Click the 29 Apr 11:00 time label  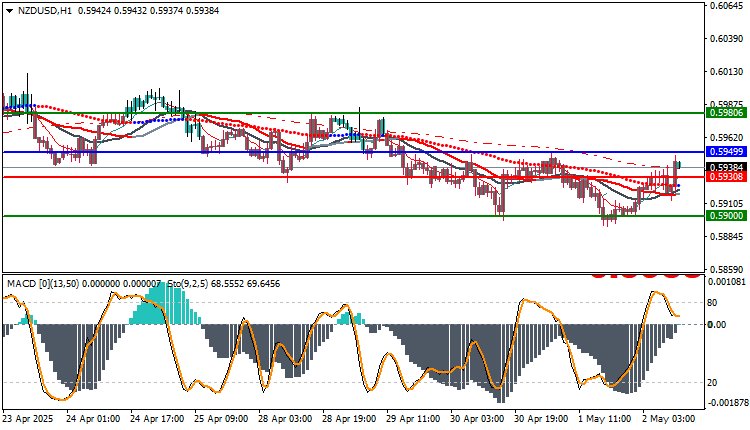pyautogui.click(x=413, y=419)
